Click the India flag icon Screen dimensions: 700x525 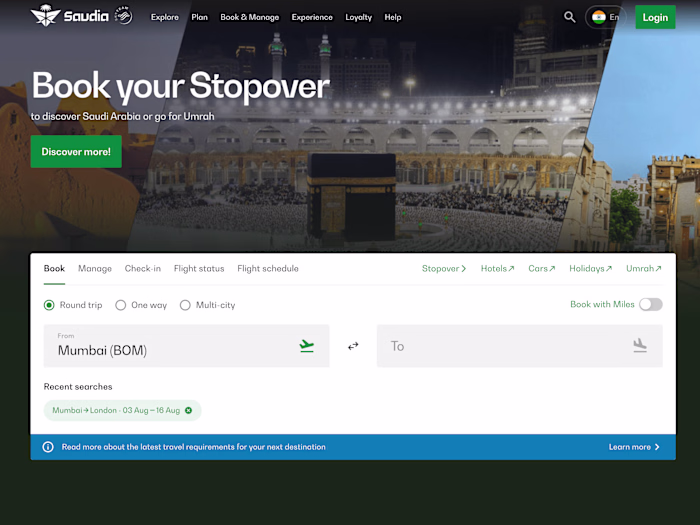598,17
